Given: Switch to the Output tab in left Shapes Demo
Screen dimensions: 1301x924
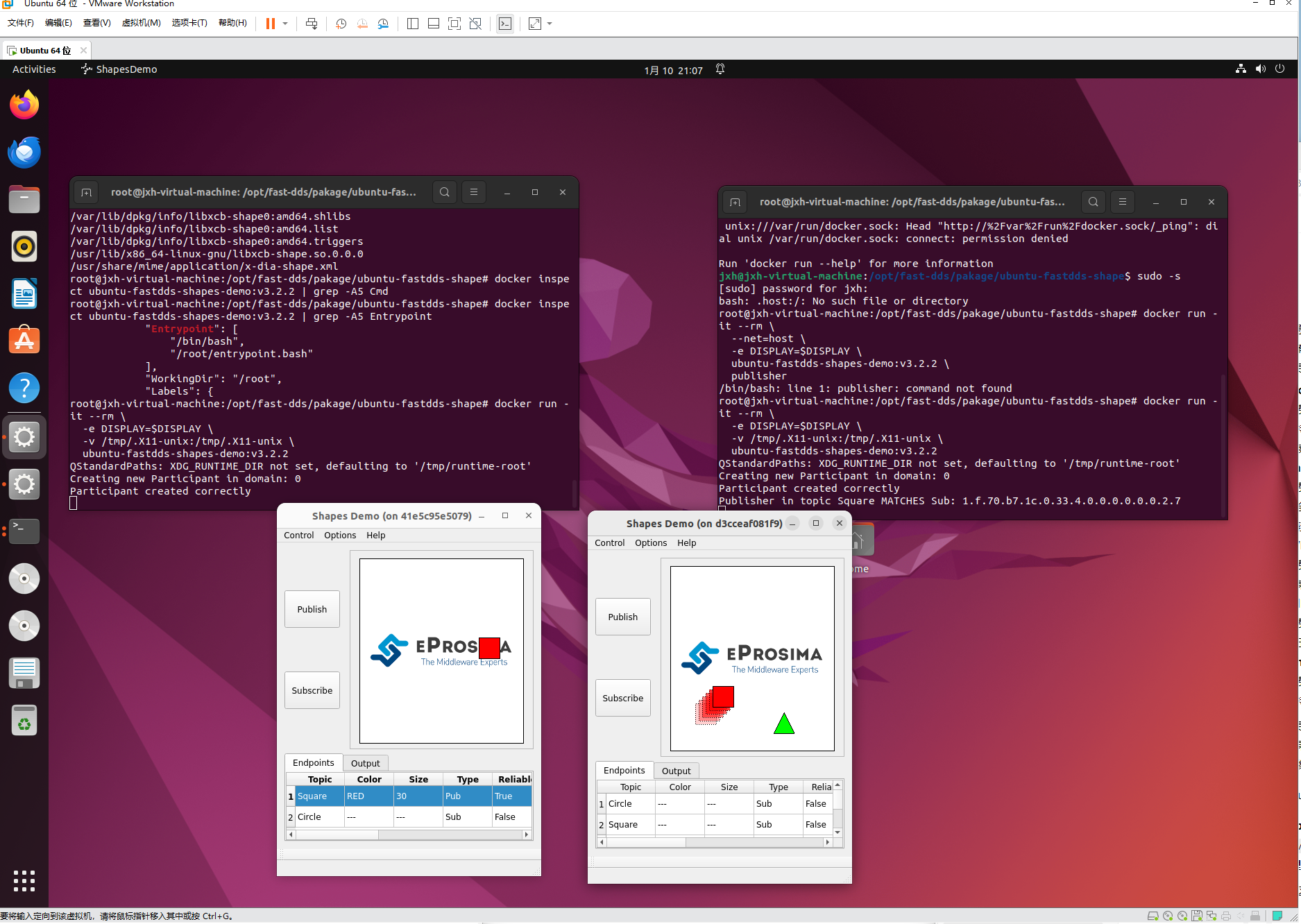Looking at the screenshot, I should 365,762.
